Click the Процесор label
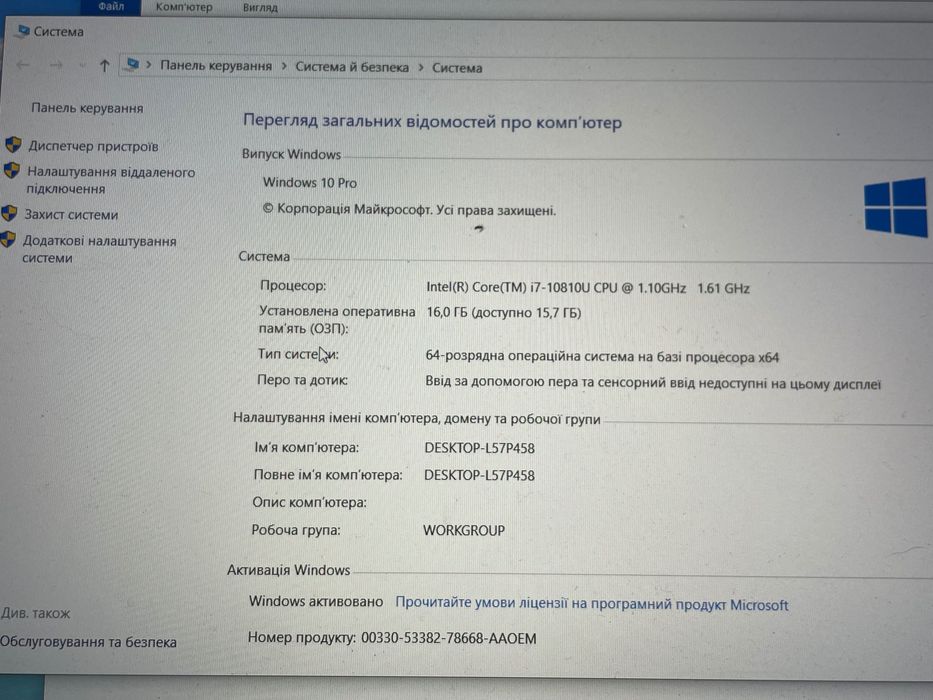 click(293, 286)
